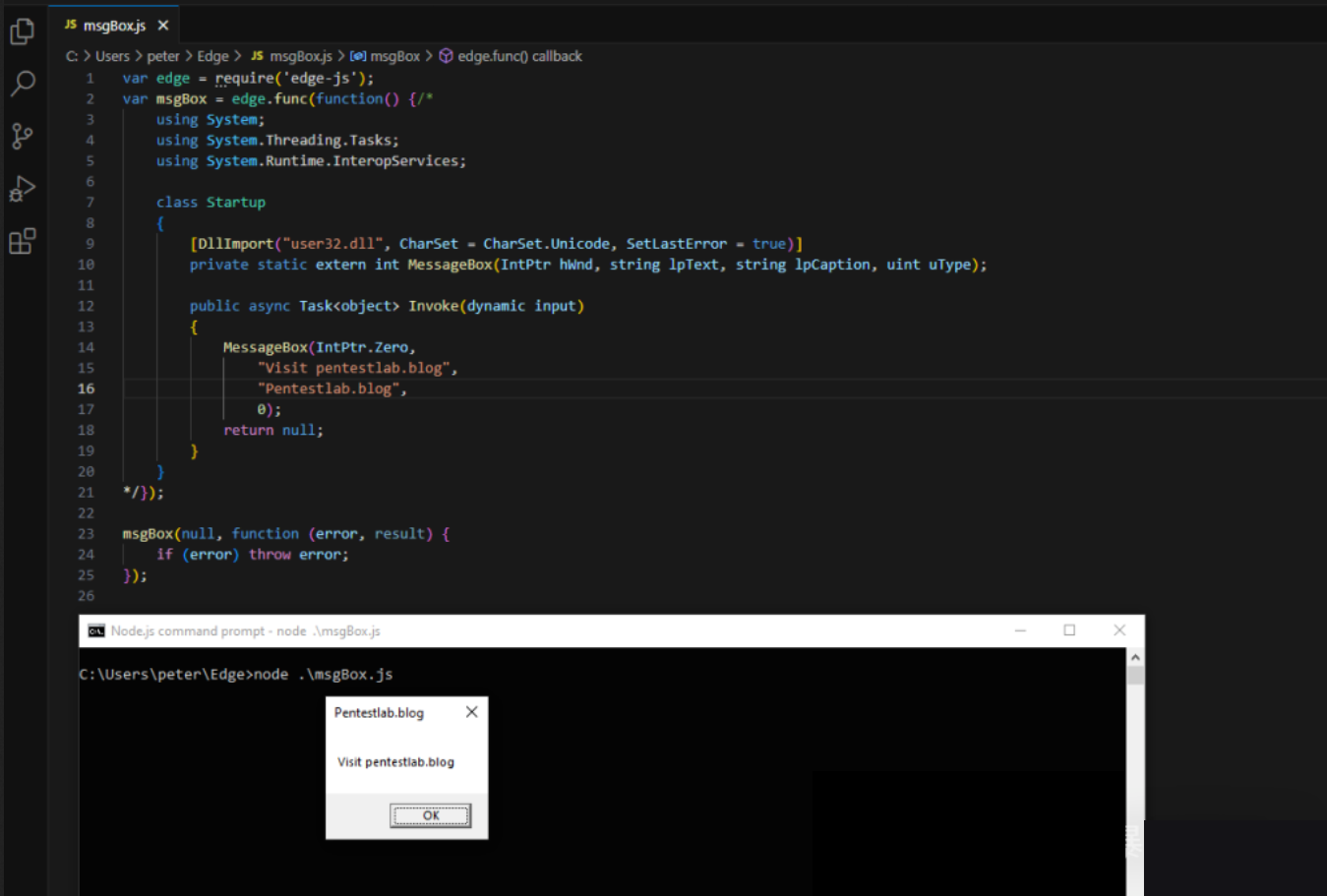The image size is (1327, 896).
Task: Click 'msgBox(null, function' on line 23
Action: [x=211, y=534]
